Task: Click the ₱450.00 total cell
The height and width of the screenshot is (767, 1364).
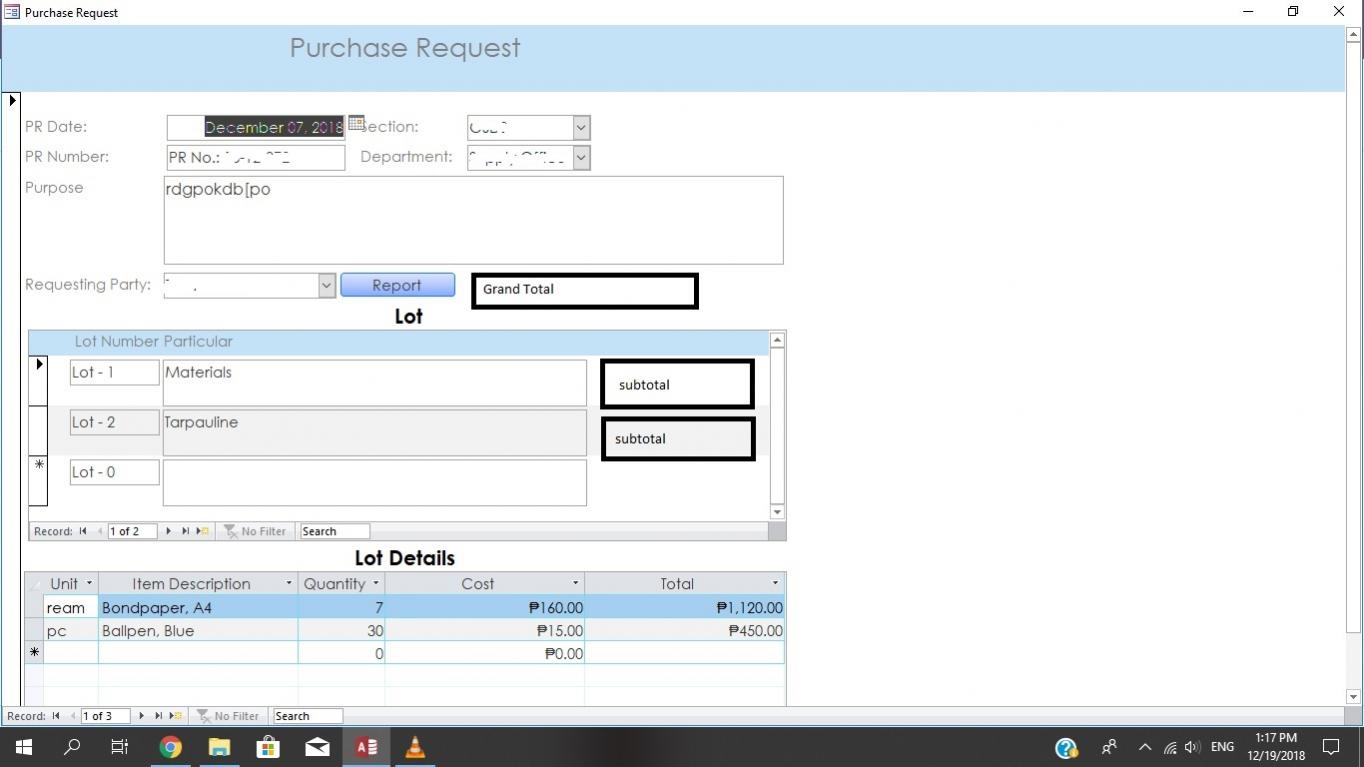Action: [685, 630]
